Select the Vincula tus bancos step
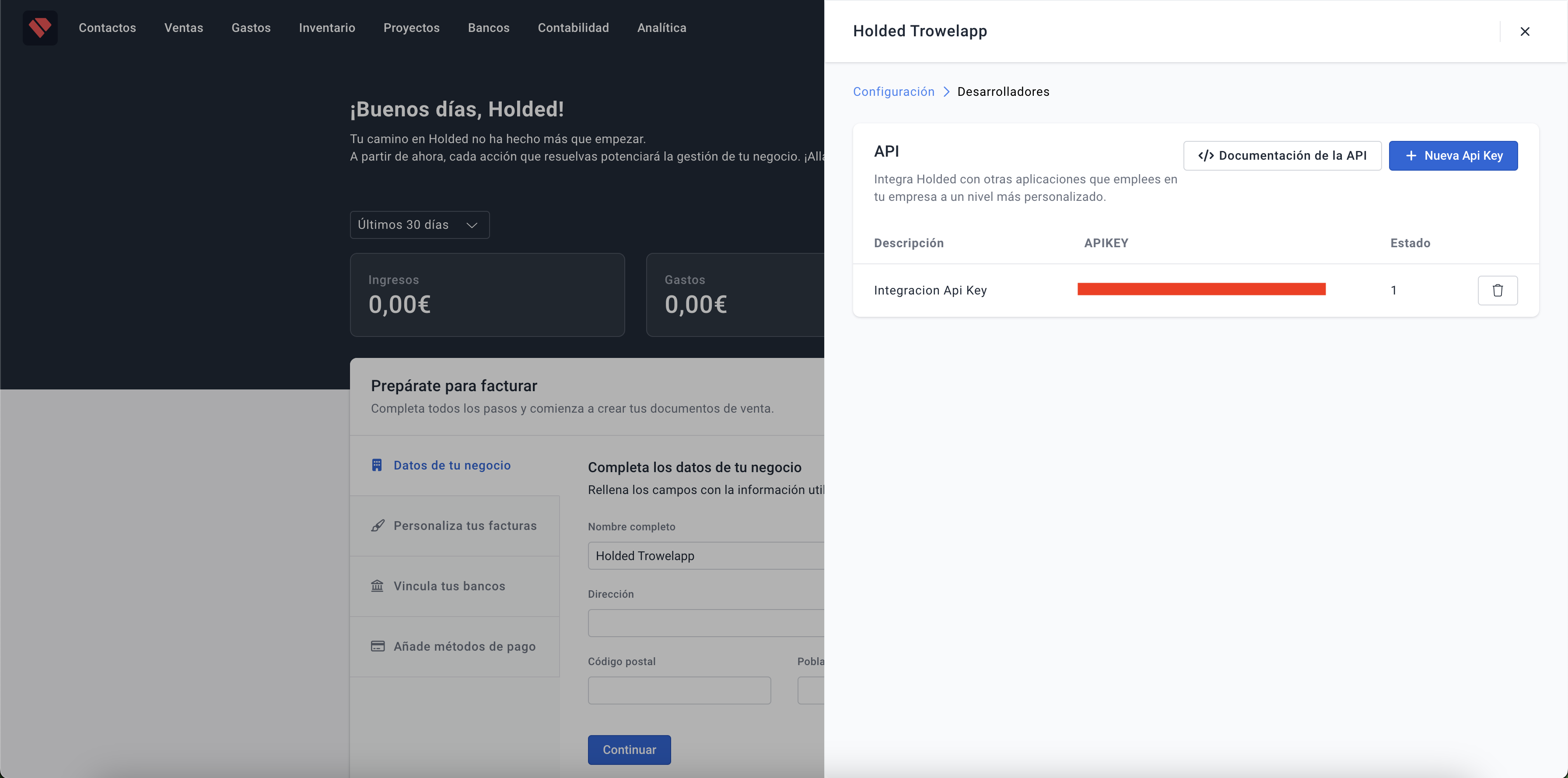Viewport: 1568px width, 778px height. (449, 585)
